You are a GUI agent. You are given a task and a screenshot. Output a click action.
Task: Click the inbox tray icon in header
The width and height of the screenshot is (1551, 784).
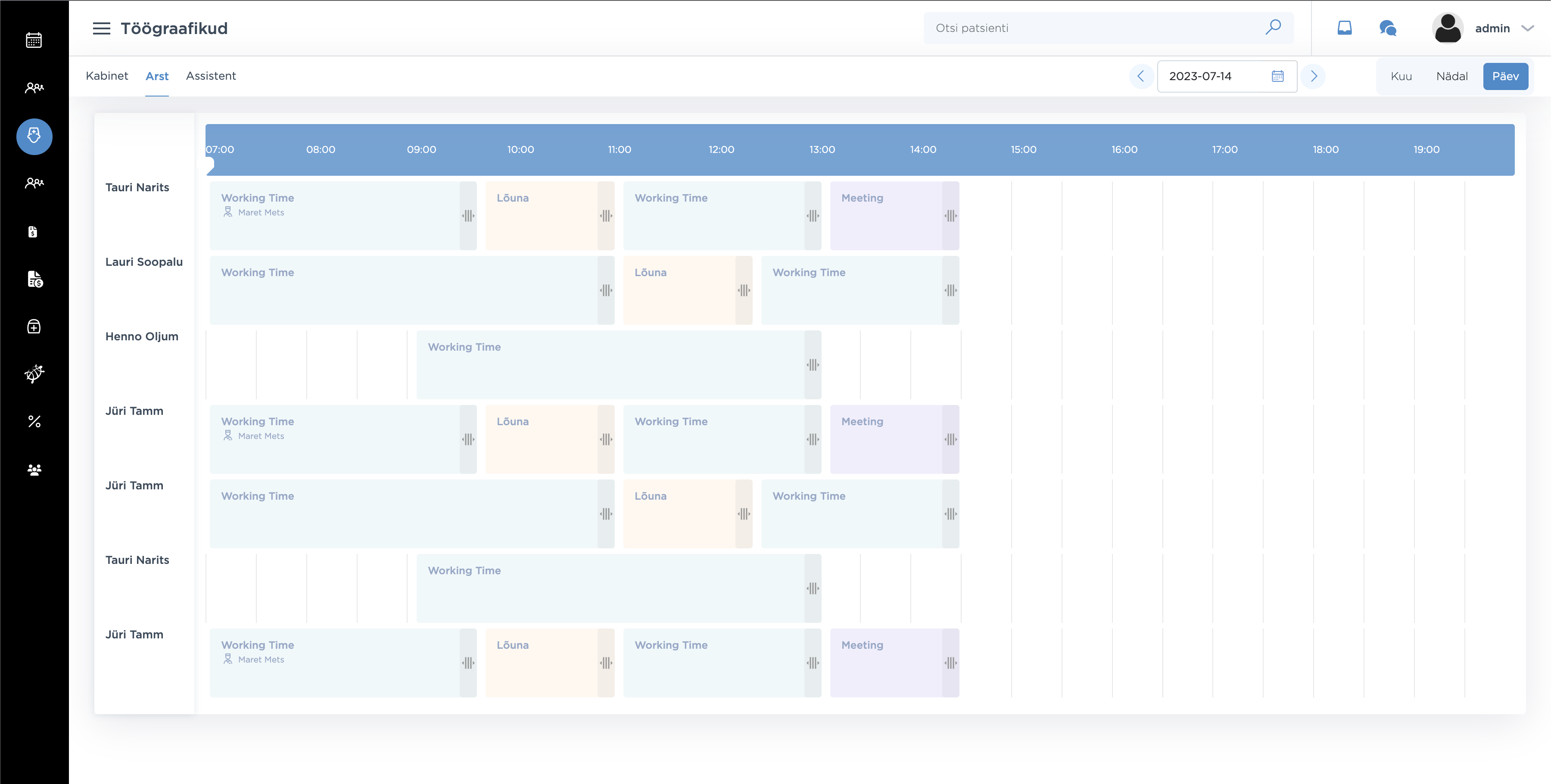[1345, 28]
